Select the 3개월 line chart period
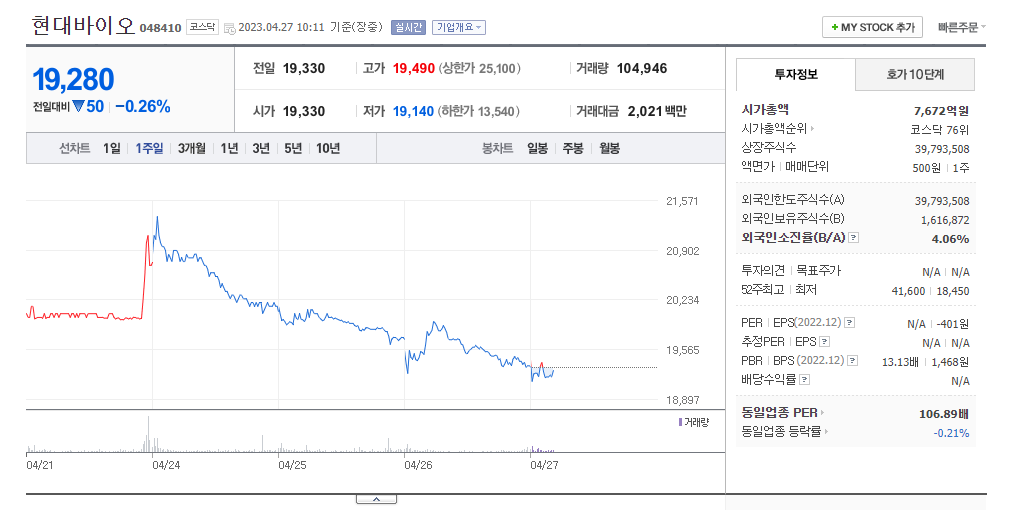1010x510 pixels. click(x=192, y=148)
